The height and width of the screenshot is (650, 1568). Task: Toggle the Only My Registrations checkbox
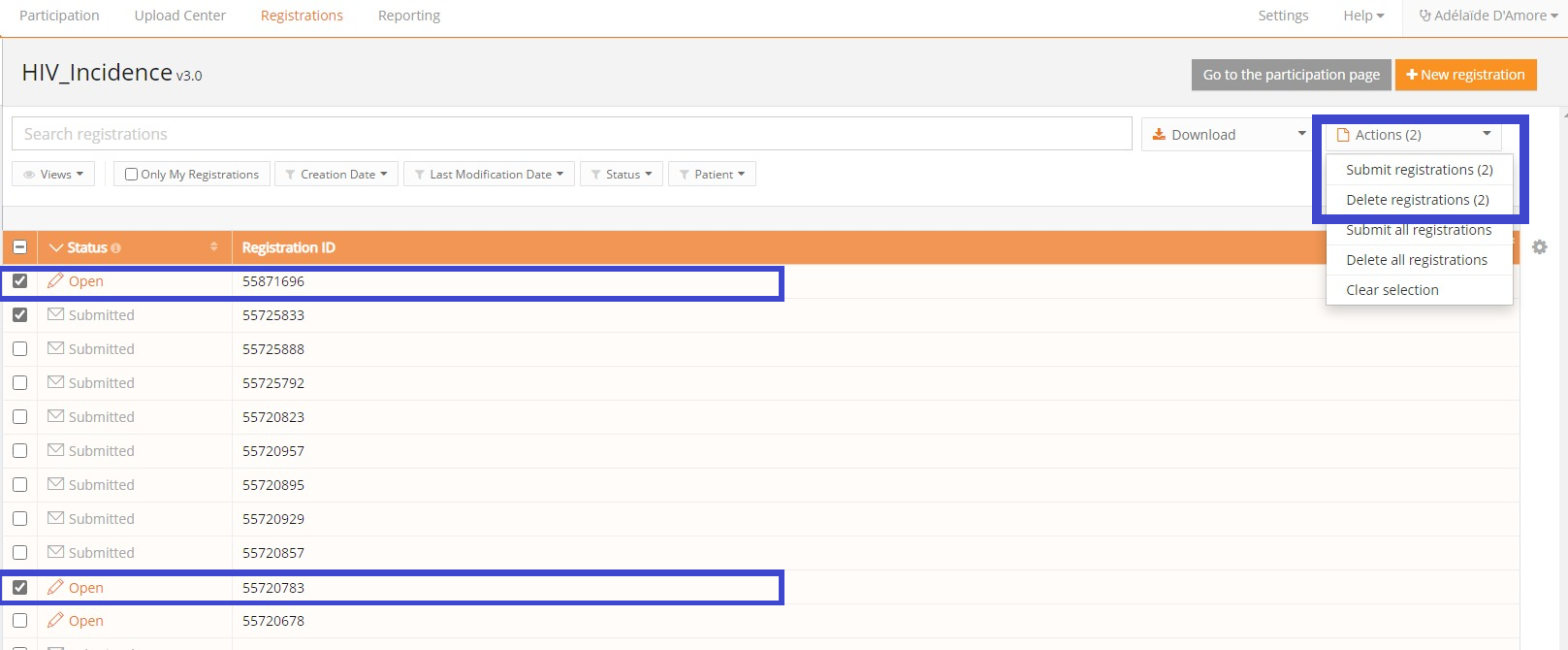[x=131, y=175]
